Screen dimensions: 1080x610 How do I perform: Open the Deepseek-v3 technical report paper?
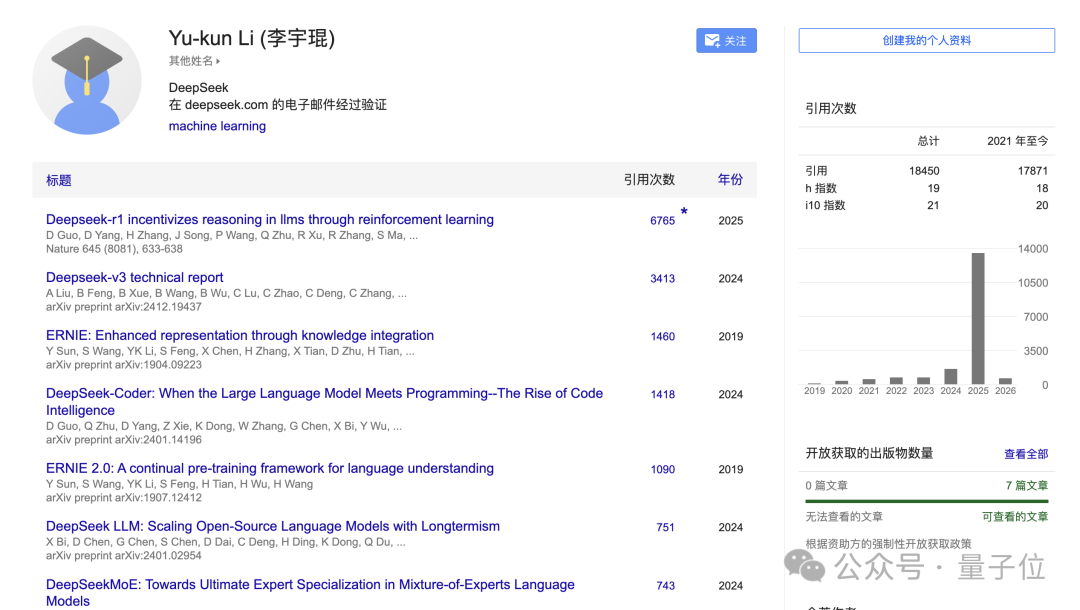tap(135, 278)
